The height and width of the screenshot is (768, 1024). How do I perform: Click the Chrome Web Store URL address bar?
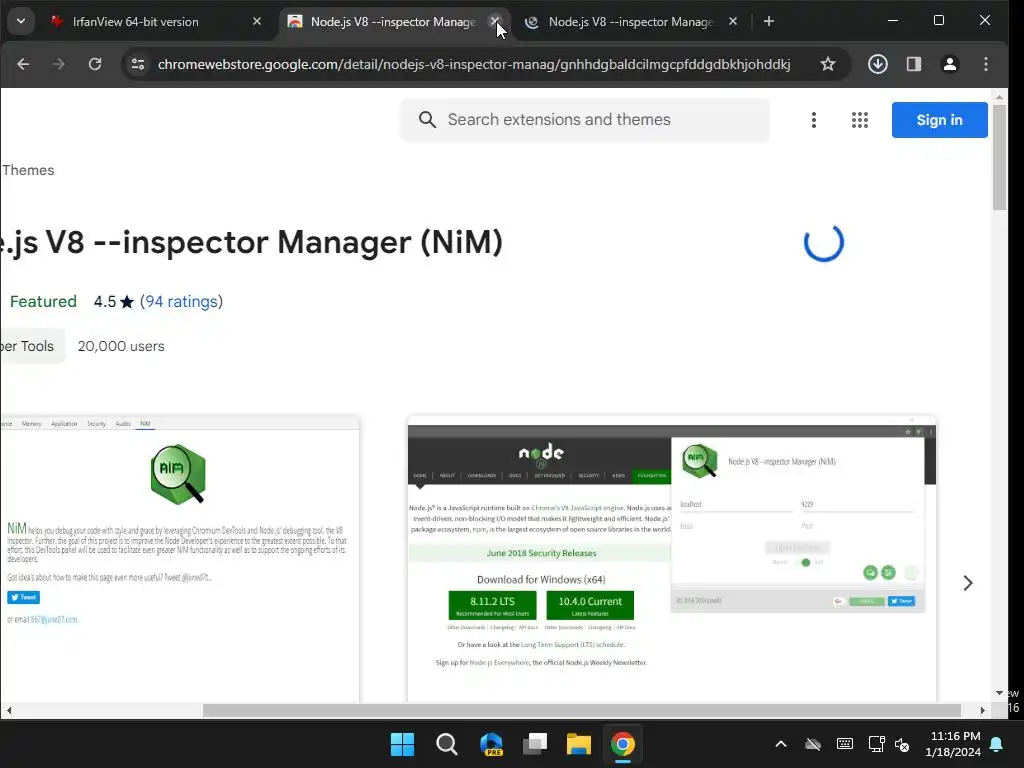[x=473, y=64]
